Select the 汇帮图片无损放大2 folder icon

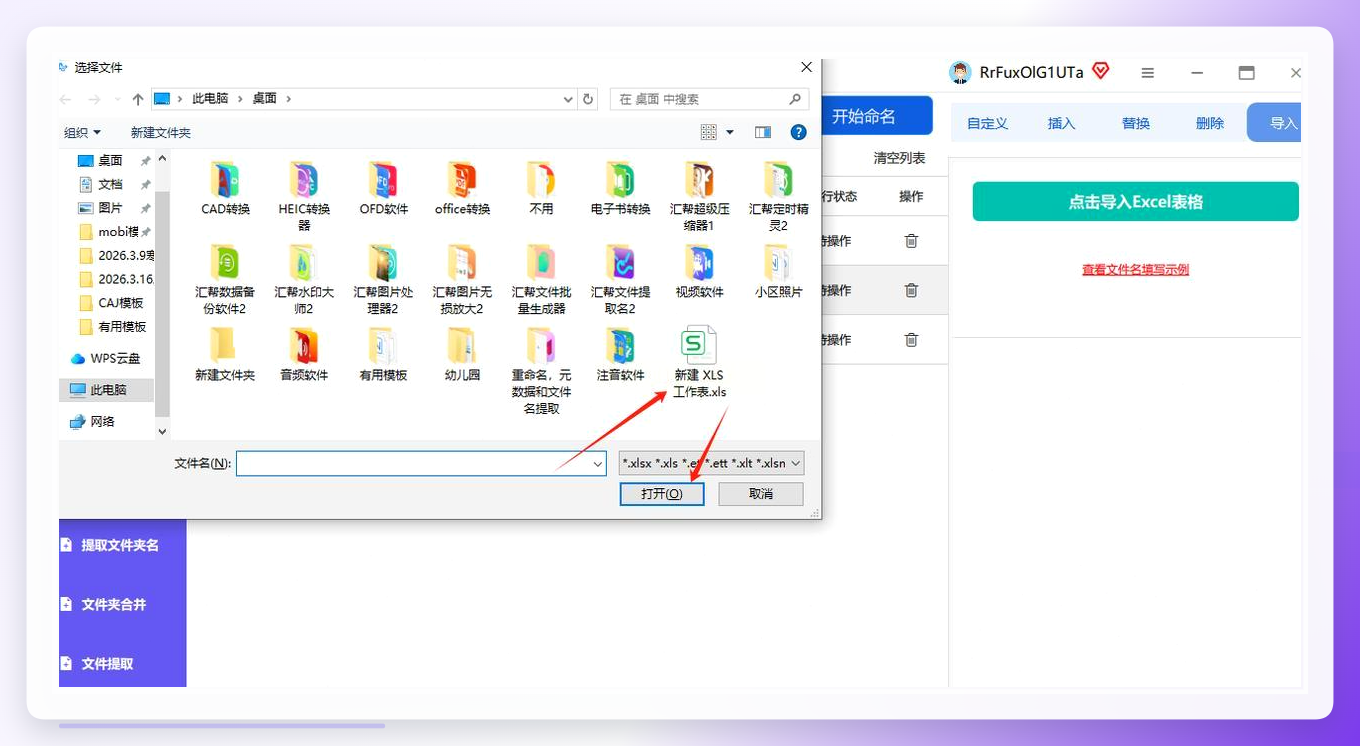[462, 263]
